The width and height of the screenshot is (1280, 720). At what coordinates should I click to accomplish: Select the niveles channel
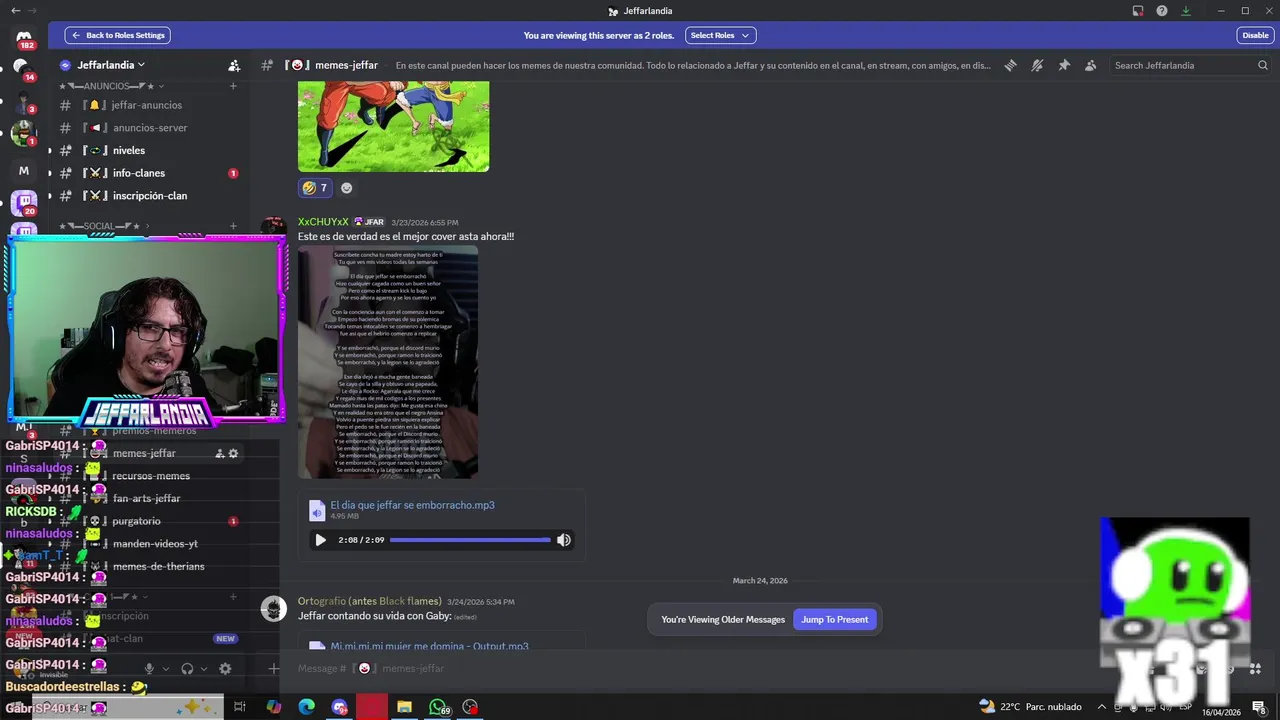(148, 150)
